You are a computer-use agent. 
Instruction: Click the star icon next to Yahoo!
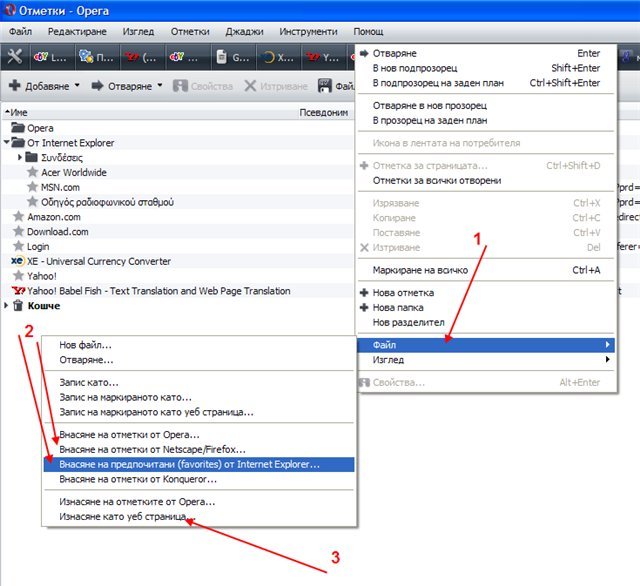[18, 275]
